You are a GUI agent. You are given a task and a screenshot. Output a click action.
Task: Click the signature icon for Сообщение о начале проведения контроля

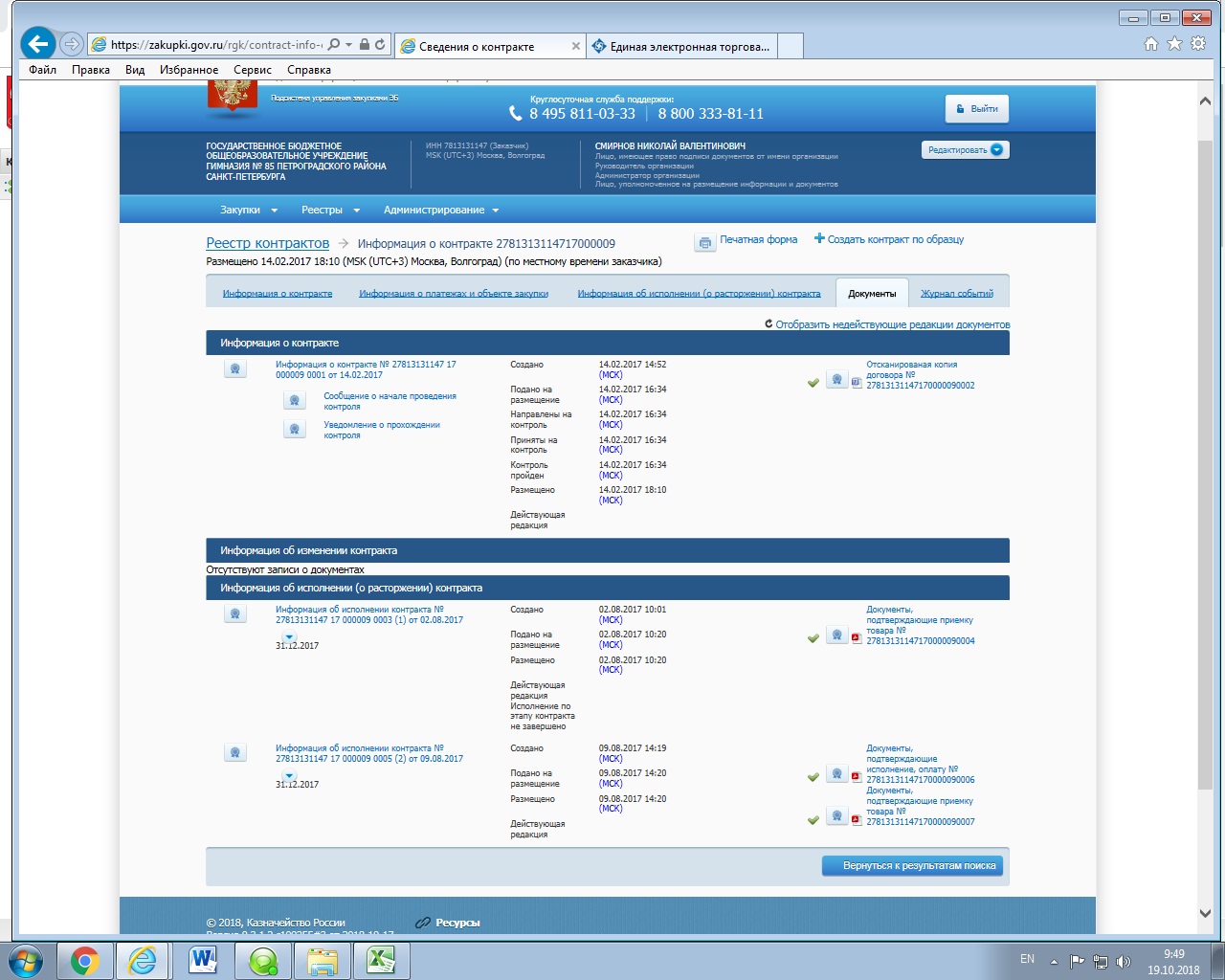(295, 401)
